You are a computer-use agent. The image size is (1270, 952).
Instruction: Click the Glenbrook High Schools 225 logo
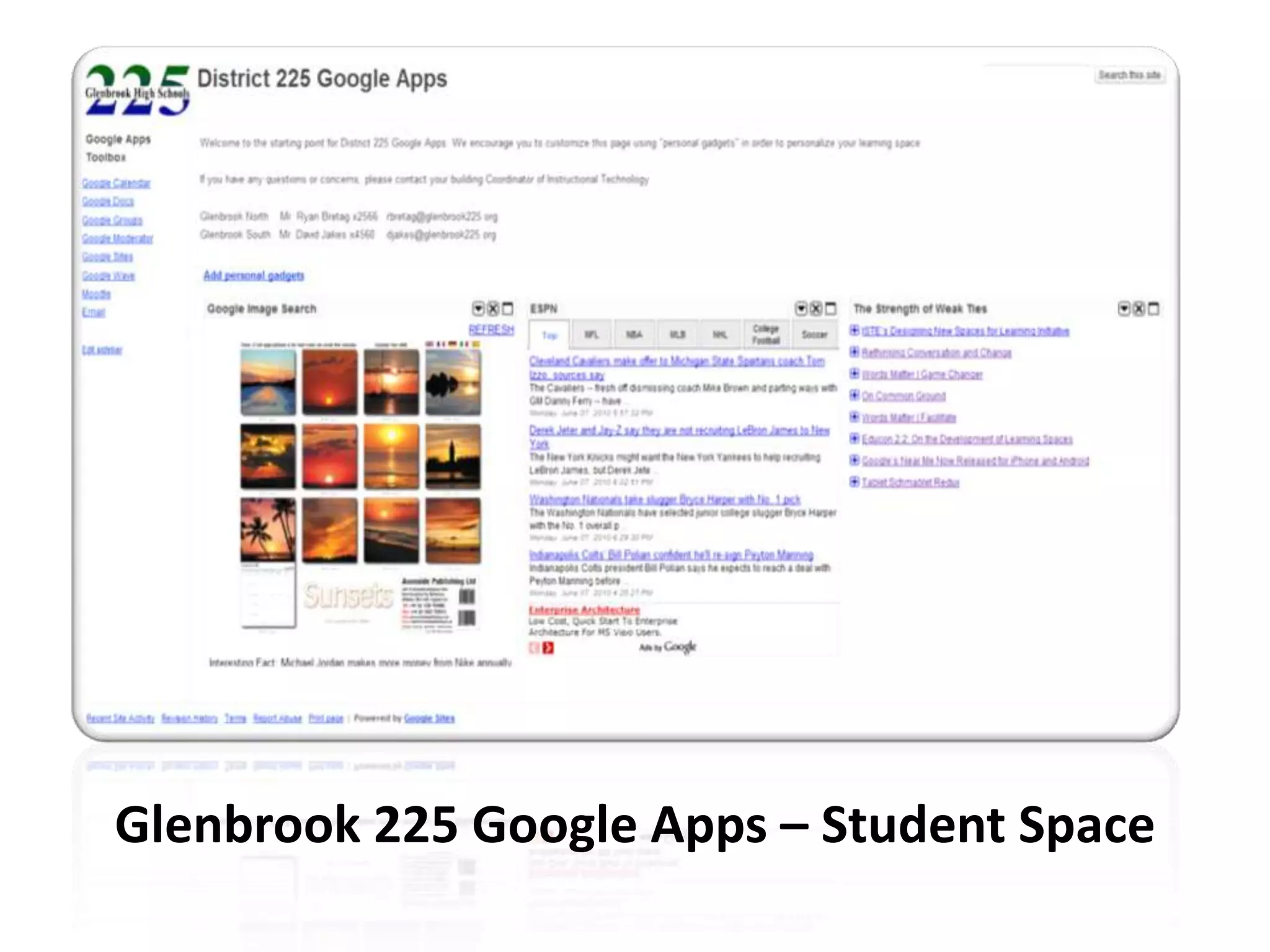[x=137, y=90]
